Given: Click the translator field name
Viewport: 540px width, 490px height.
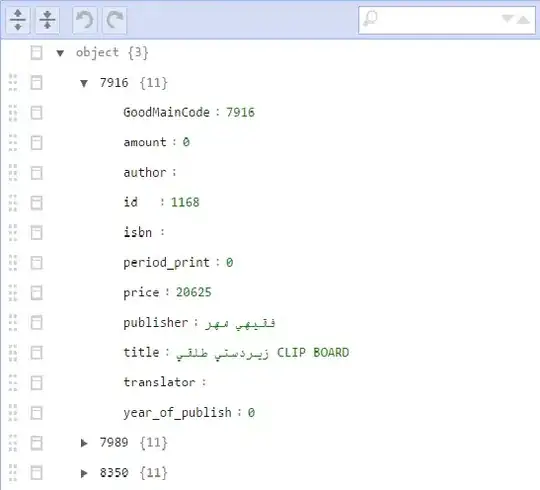Looking at the screenshot, I should click(x=159, y=382).
